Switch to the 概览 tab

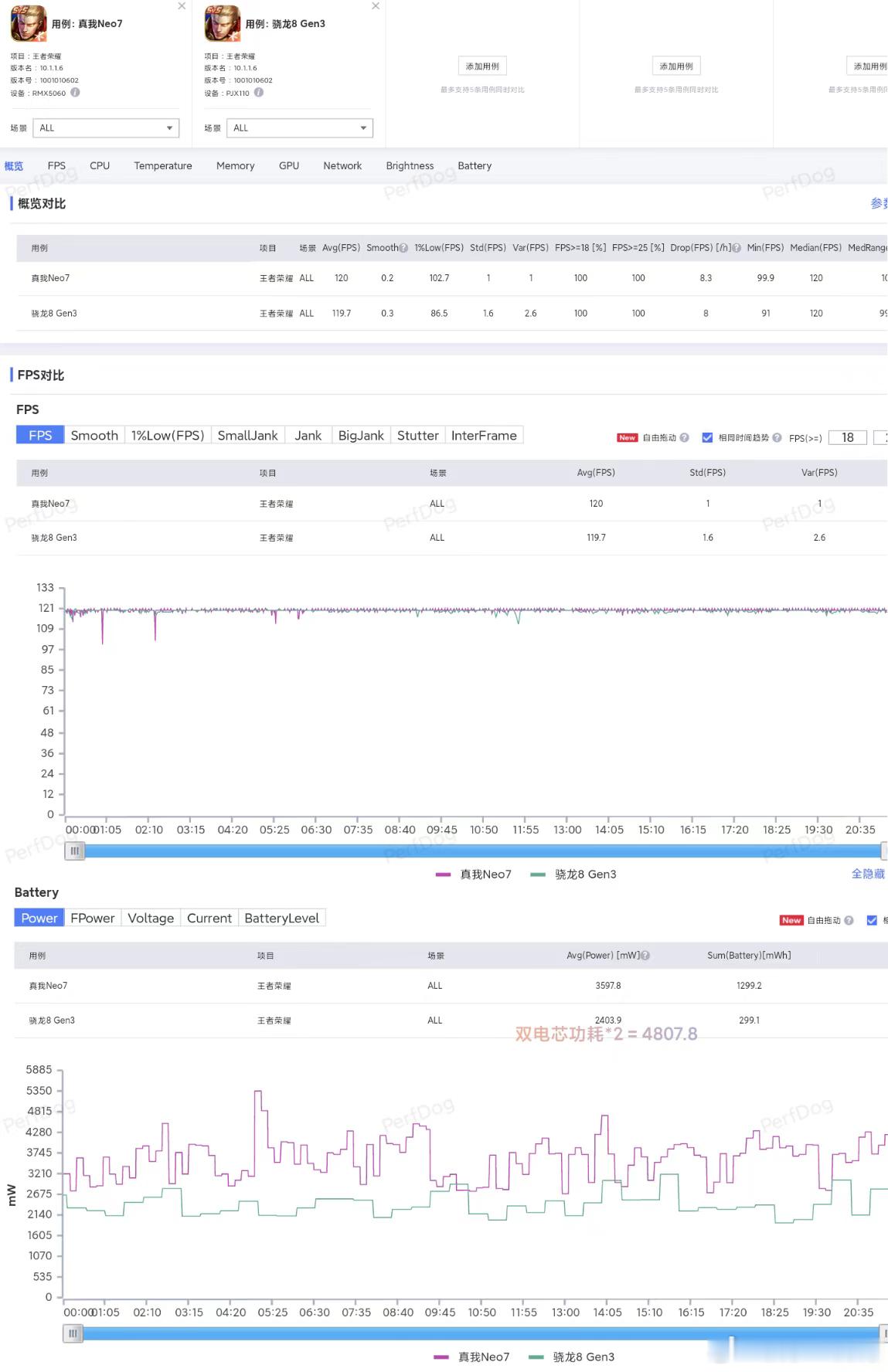tap(14, 166)
